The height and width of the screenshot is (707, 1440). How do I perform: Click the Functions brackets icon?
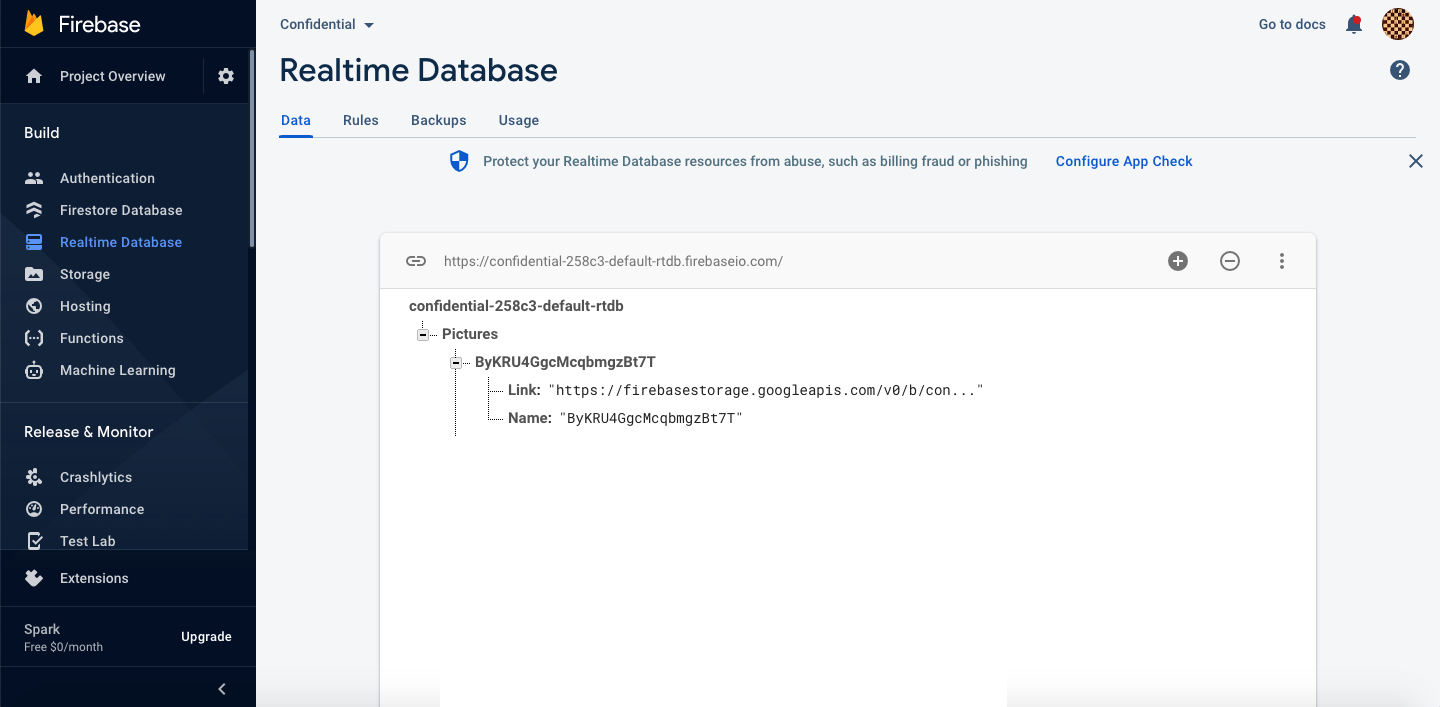tap(34, 338)
